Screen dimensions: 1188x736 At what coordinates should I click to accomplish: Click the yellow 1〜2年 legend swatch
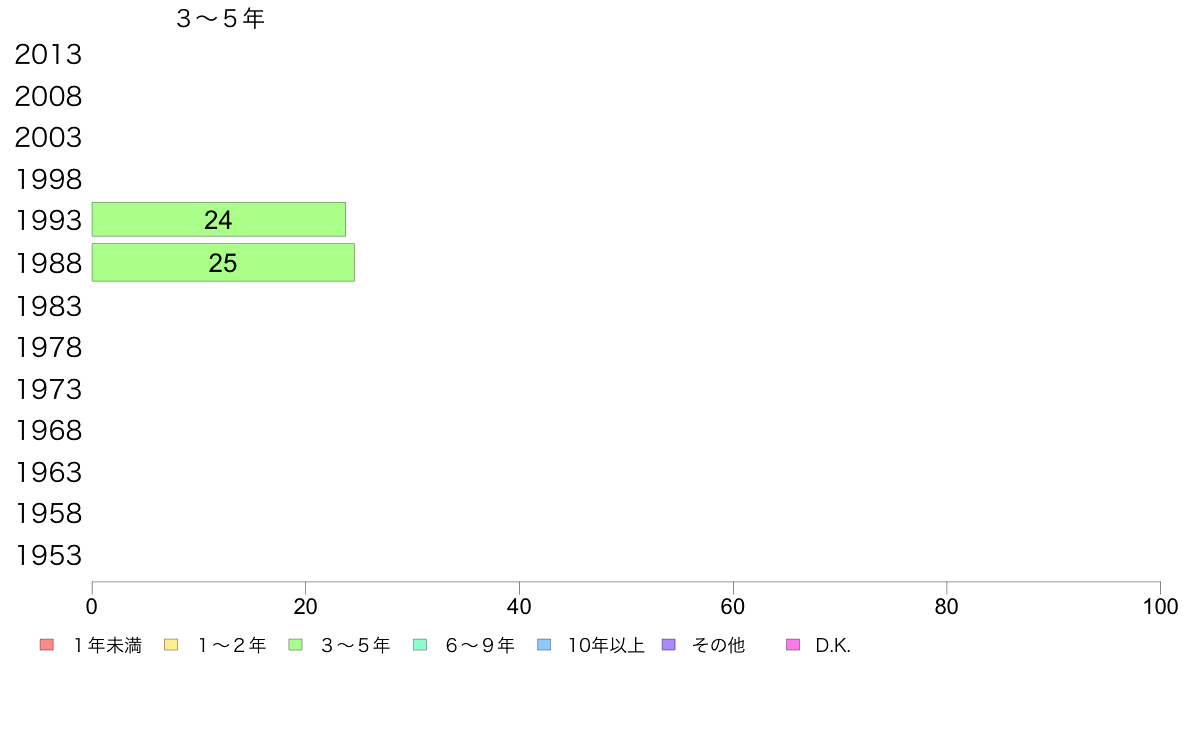pyautogui.click(x=171, y=645)
